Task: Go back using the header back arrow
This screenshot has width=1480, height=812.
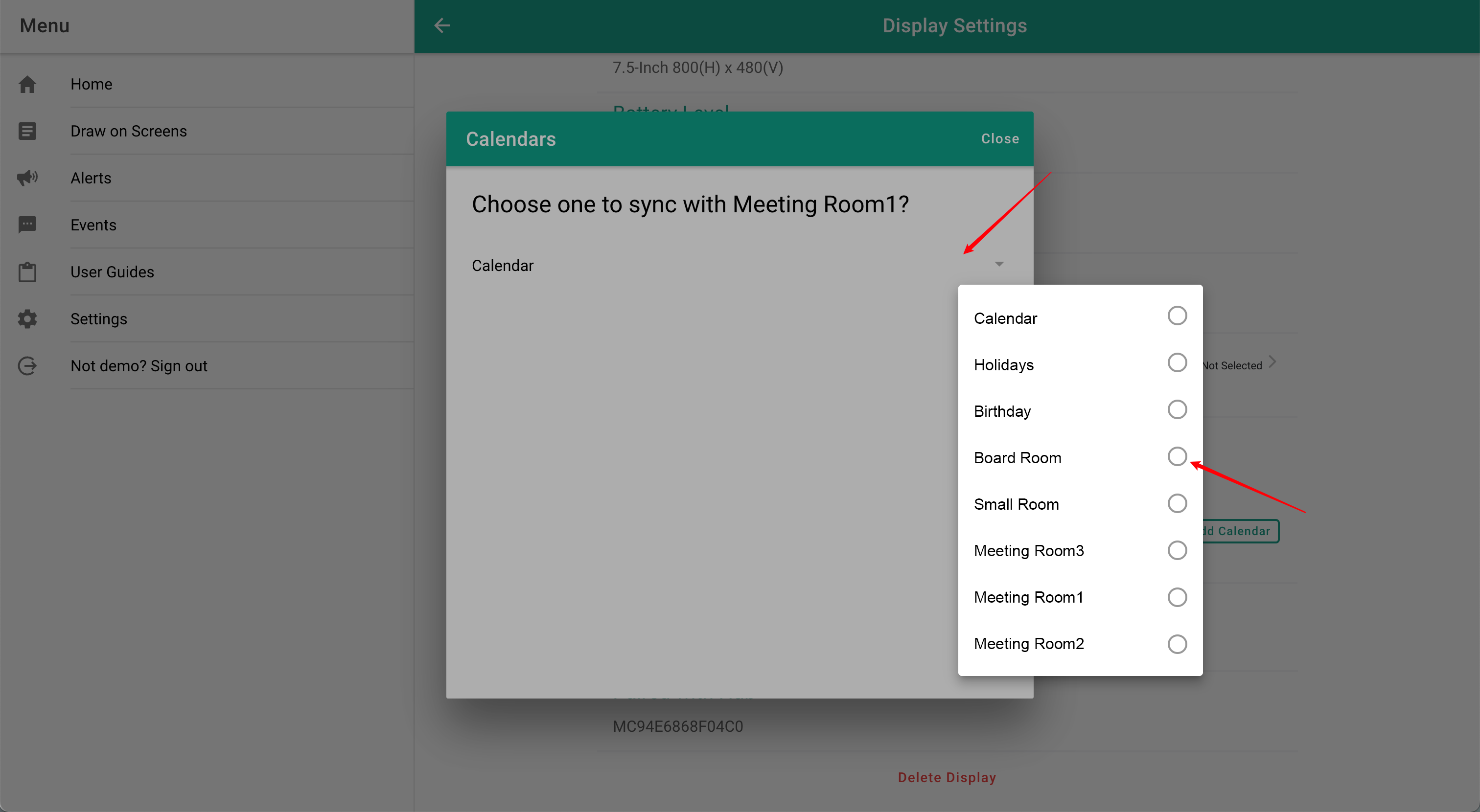Action: [442, 25]
